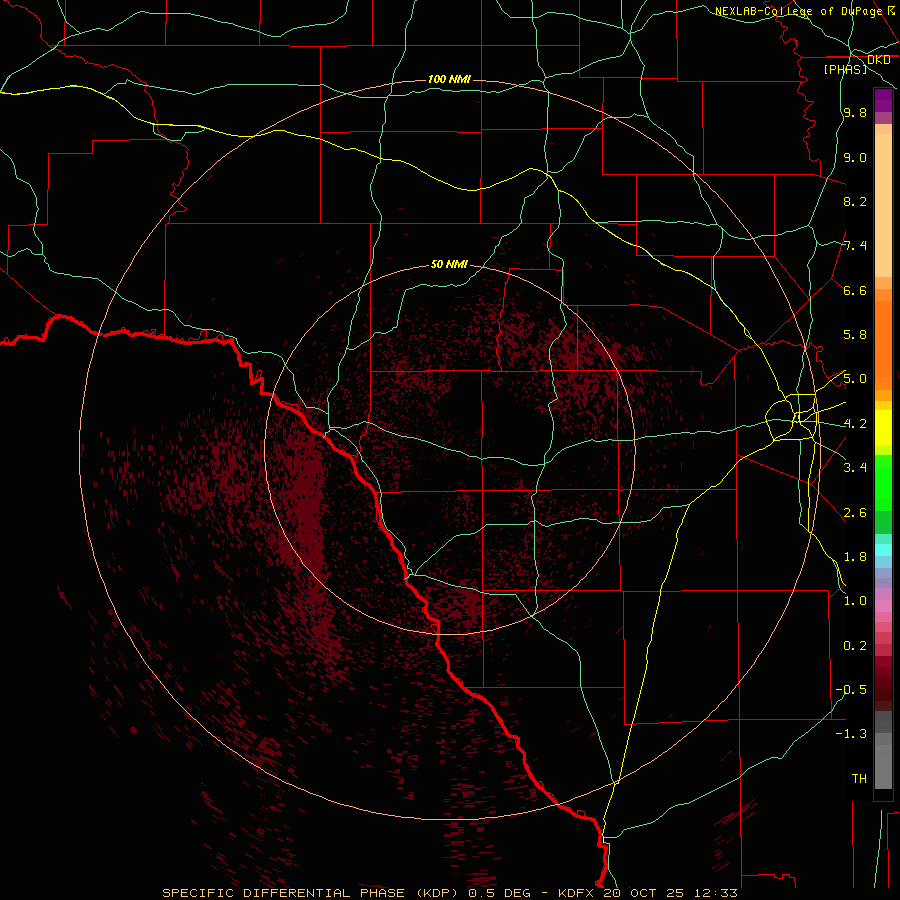Viewport: 900px width, 900px height.
Task: Click the -1.3 value on the color scale
Action: tap(852, 734)
